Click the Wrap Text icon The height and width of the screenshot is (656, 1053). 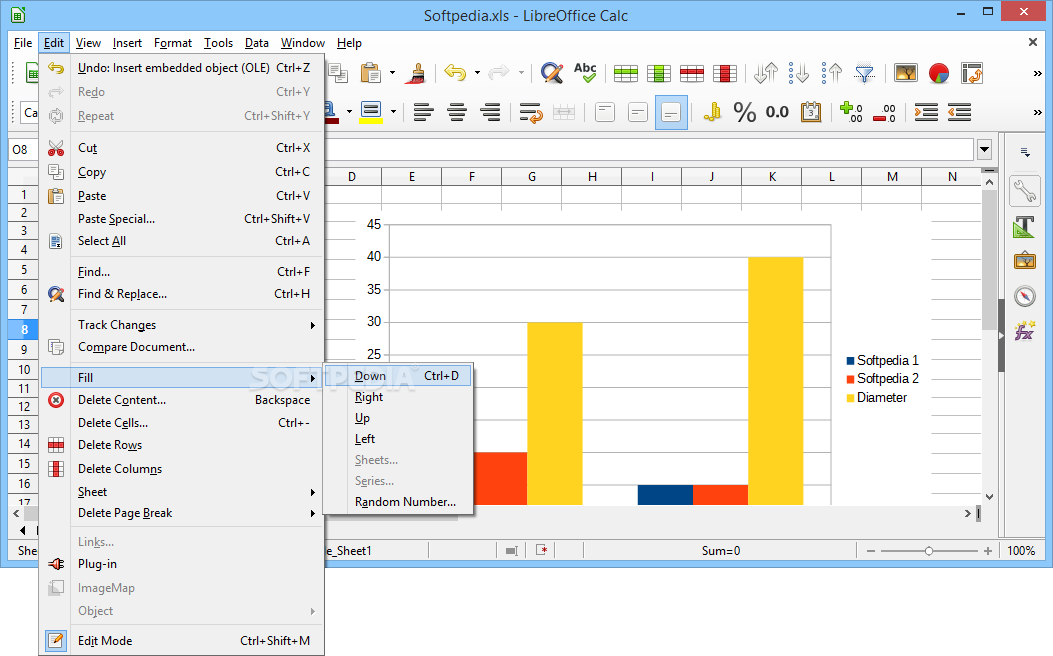coord(531,112)
